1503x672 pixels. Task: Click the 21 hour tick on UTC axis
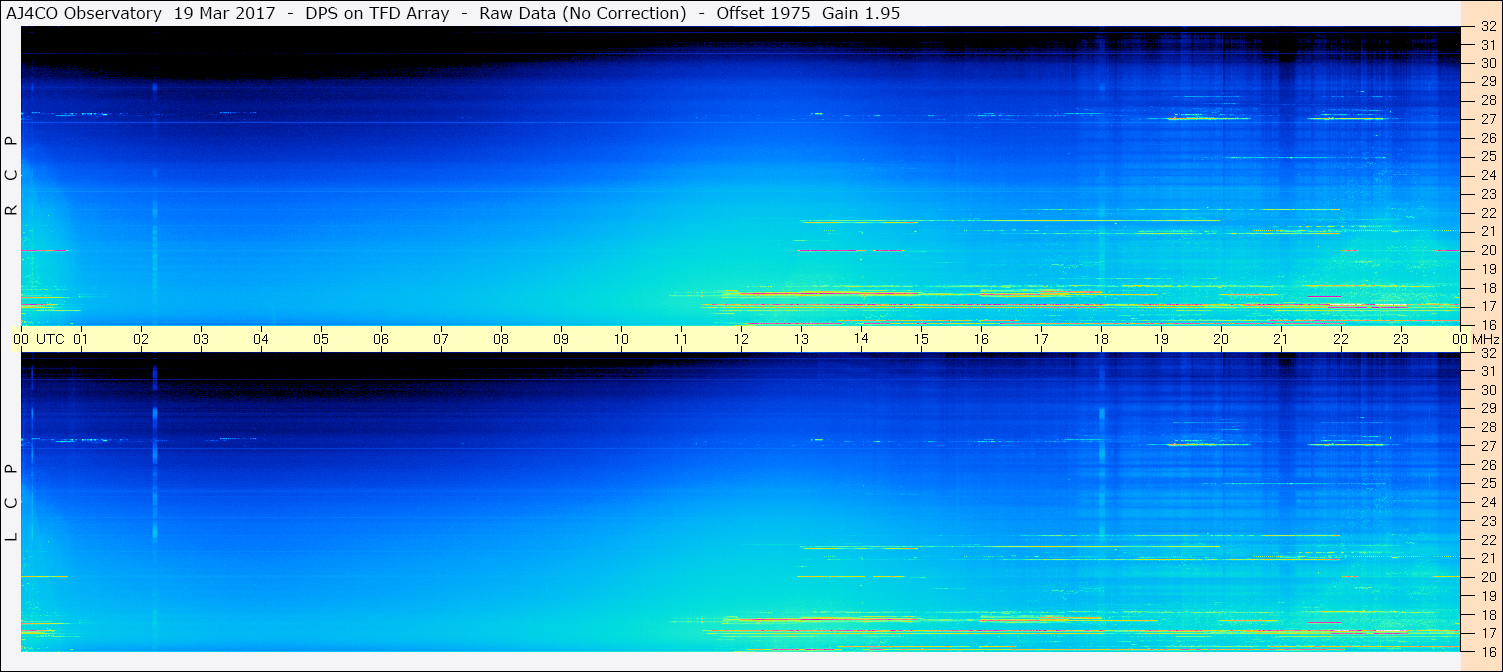[1281, 339]
